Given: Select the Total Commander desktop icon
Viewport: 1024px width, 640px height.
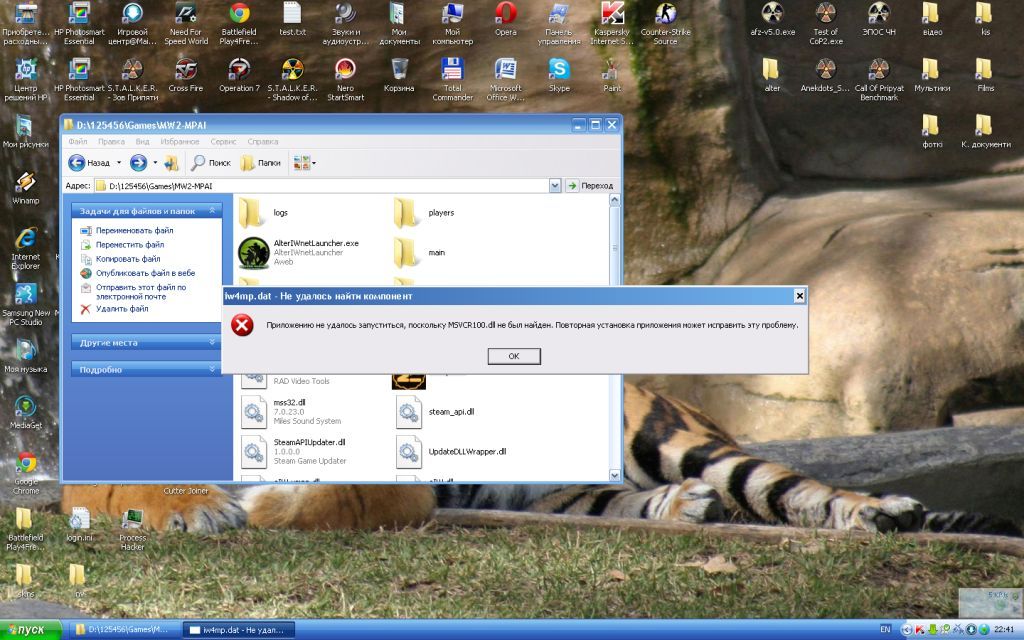Looking at the screenshot, I should [x=453, y=79].
